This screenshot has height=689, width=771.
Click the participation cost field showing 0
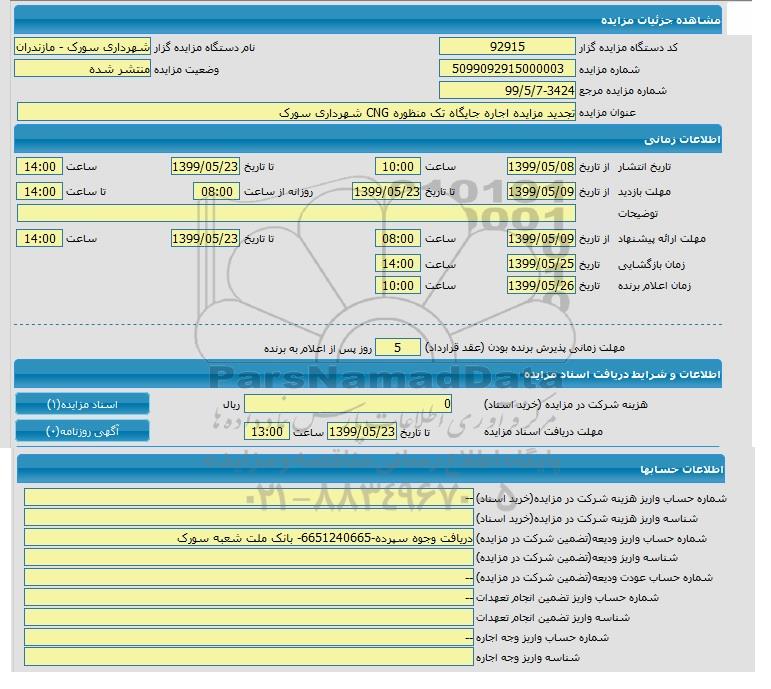(x=348, y=404)
